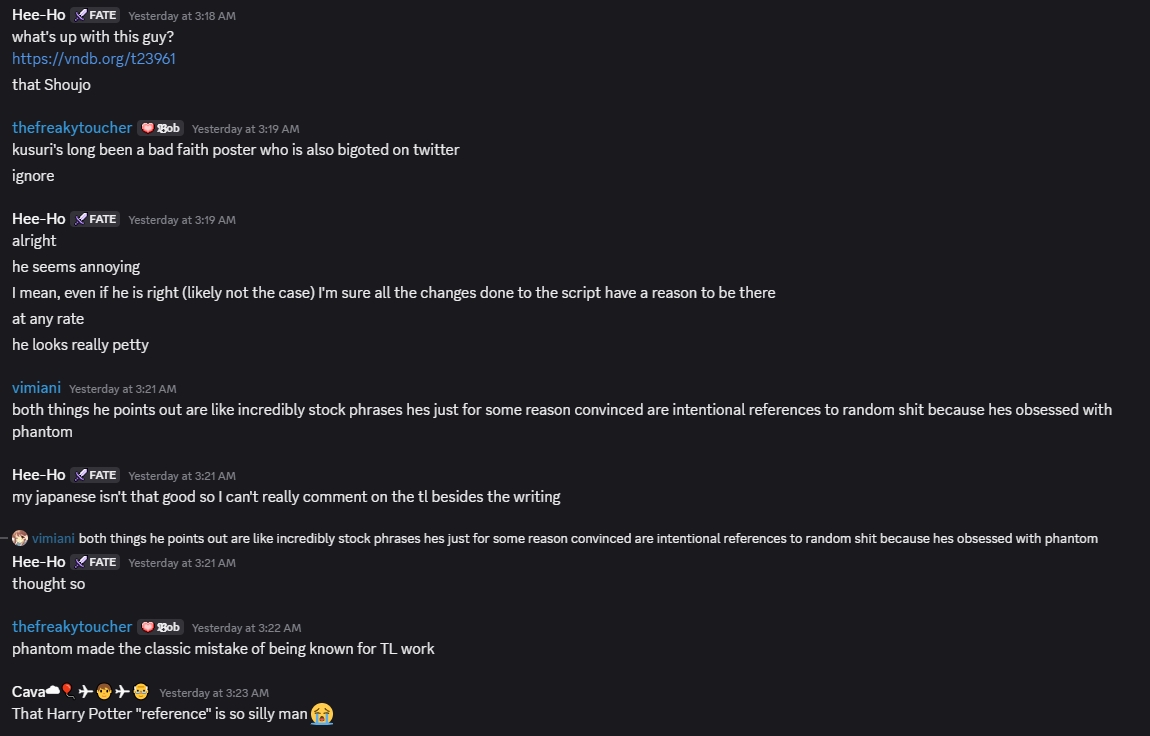Click Hee-Ho's username above 'alright'
The image size is (1150, 736).
pyautogui.click(x=39, y=218)
